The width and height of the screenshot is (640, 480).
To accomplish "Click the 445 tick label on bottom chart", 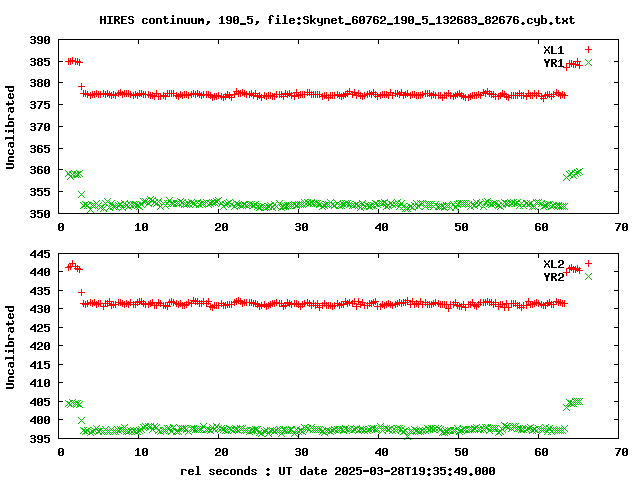I will point(40,254).
